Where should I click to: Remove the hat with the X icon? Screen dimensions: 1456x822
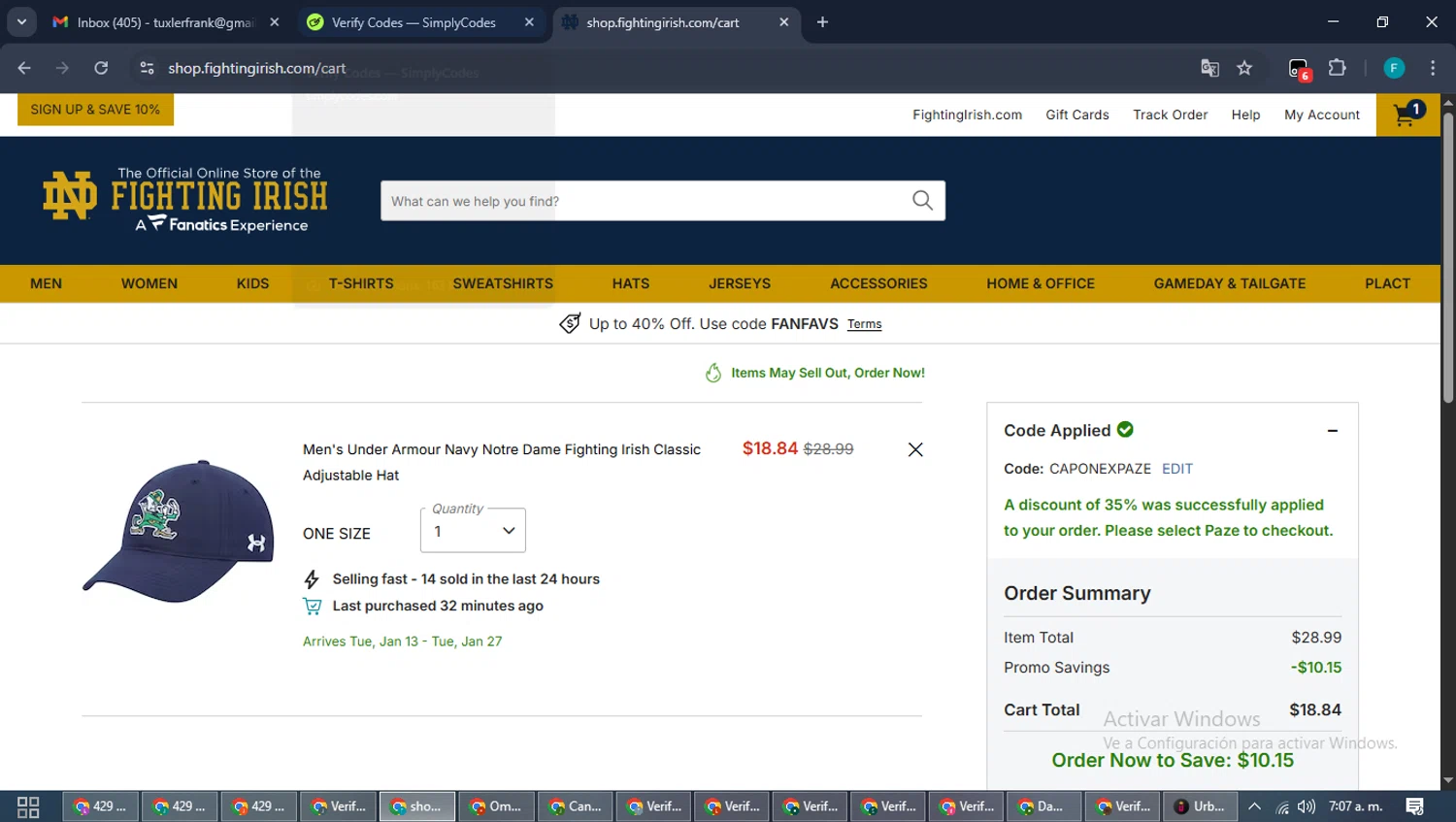pyautogui.click(x=915, y=449)
